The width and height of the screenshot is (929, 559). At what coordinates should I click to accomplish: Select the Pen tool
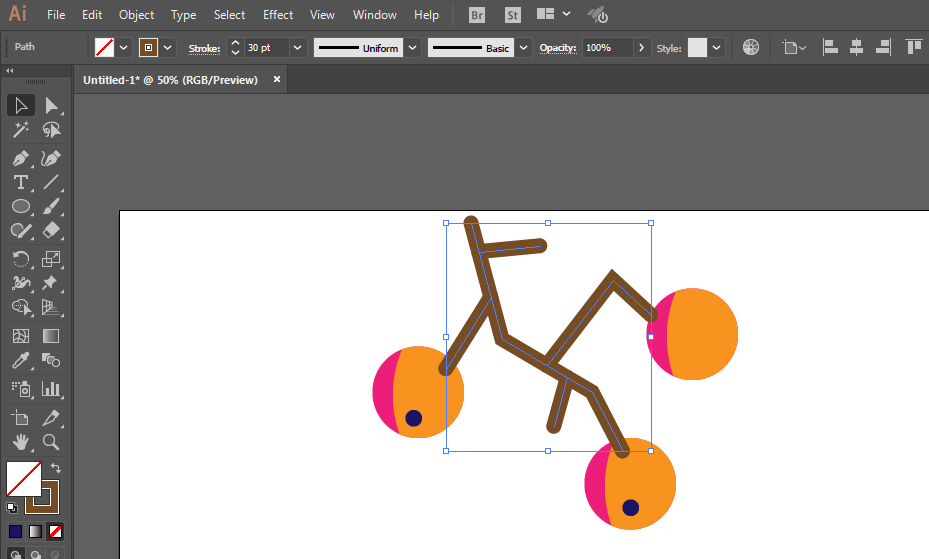21,159
